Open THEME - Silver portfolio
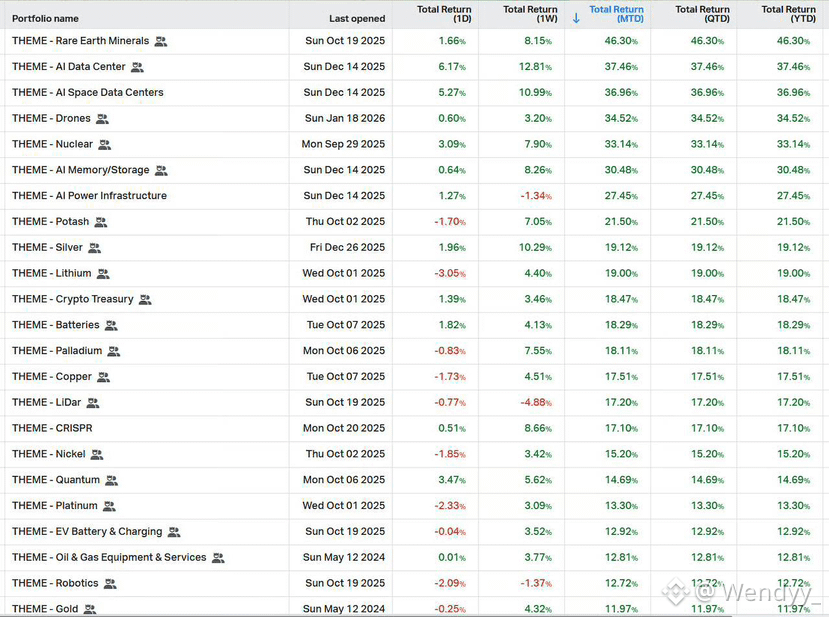 pyautogui.click(x=48, y=247)
